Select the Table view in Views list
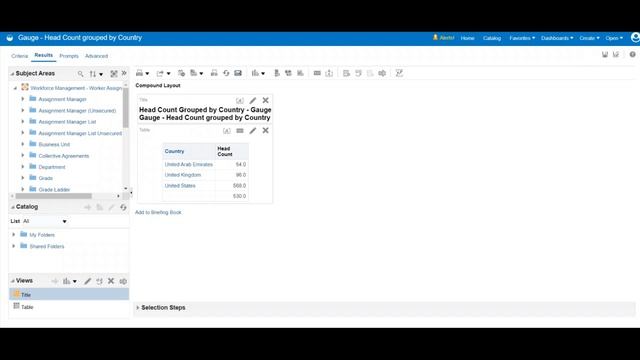The height and width of the screenshot is (360, 640). click(69, 307)
